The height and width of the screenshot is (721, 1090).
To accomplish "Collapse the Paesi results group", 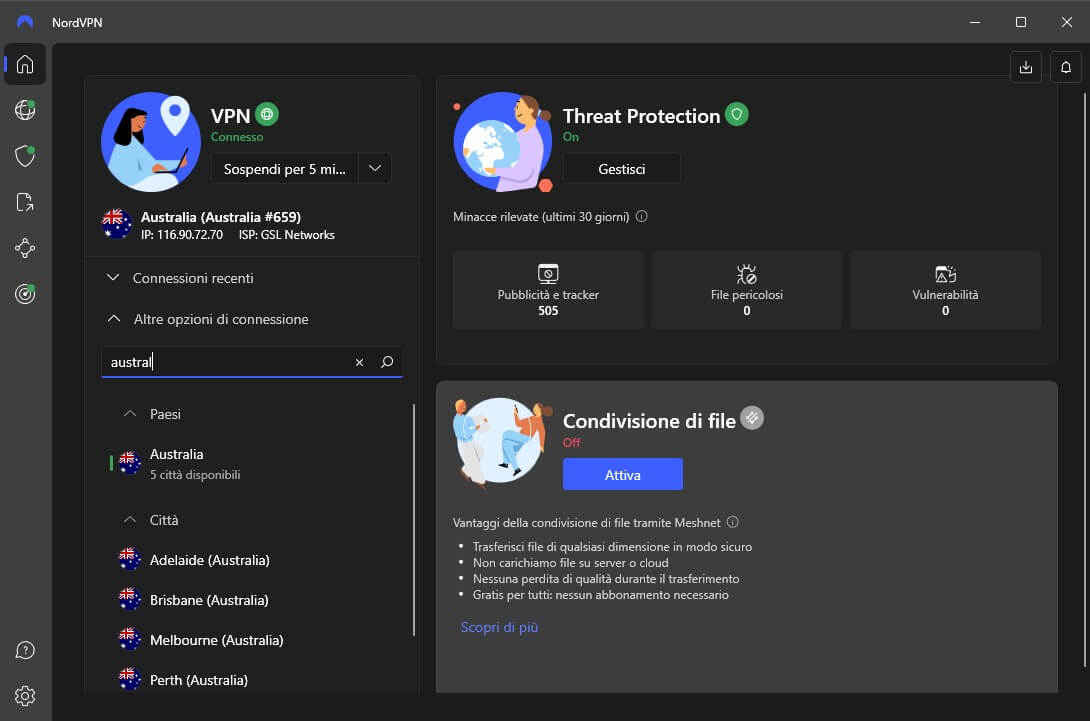I will 129,414.
